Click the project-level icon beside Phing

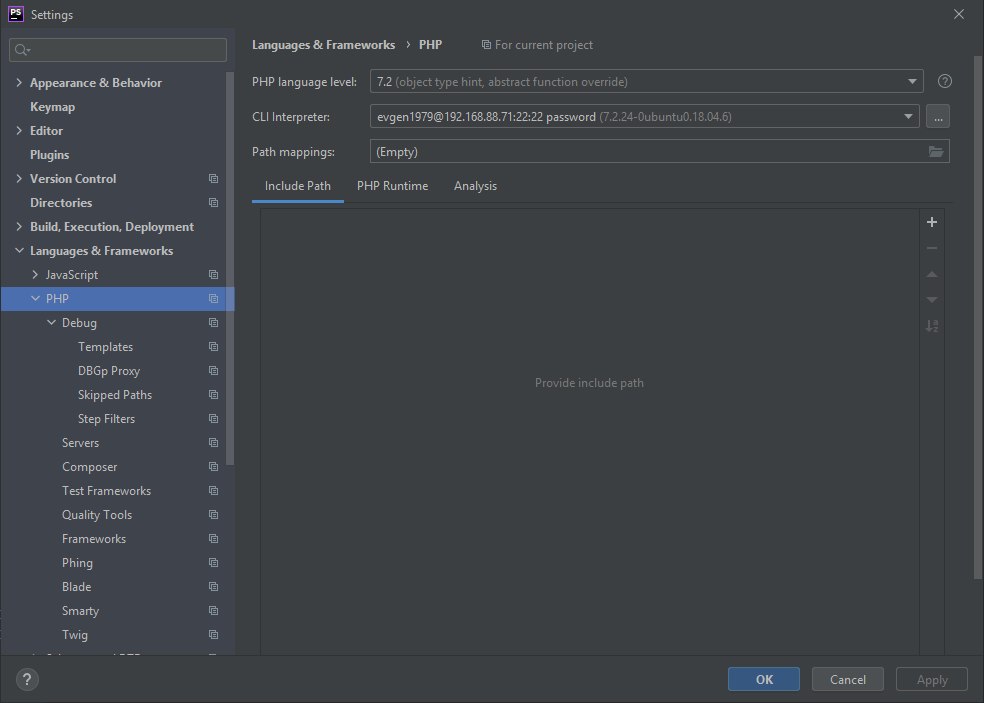click(213, 563)
